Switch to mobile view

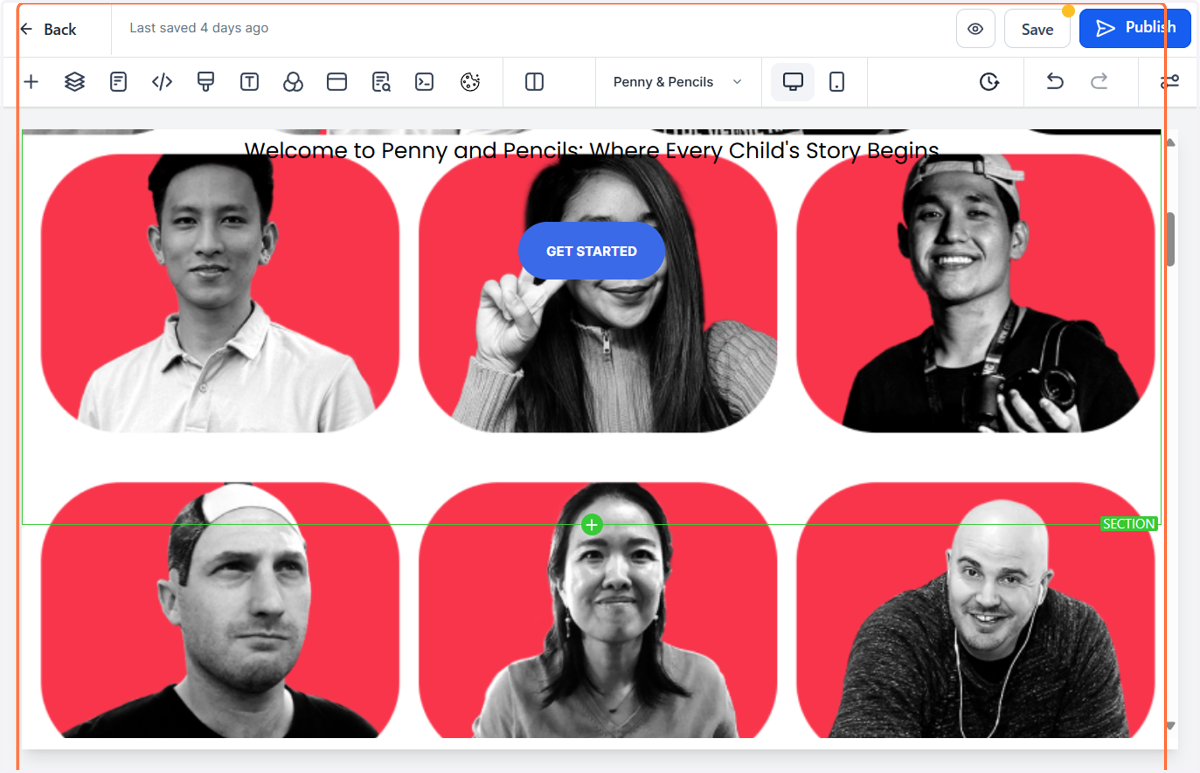(837, 82)
